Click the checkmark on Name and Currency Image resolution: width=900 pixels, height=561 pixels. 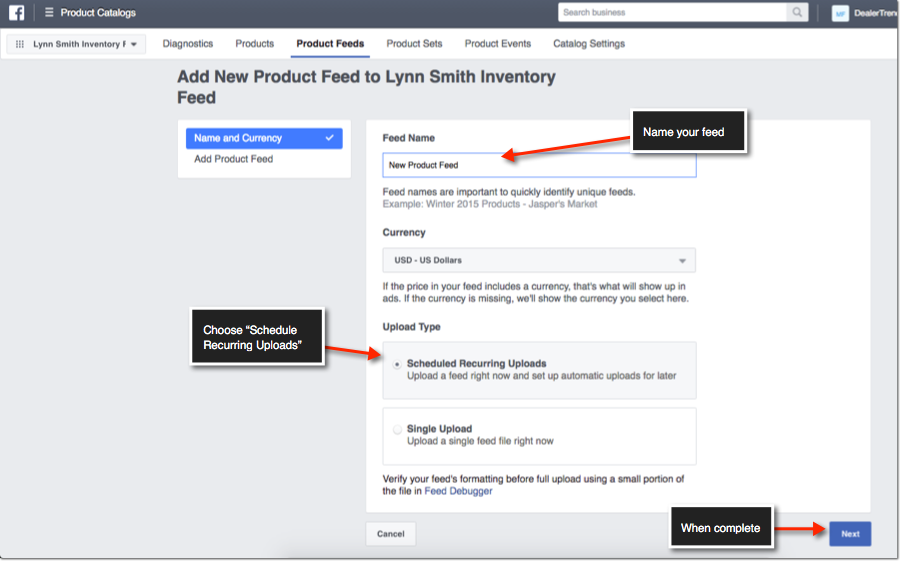pos(329,138)
